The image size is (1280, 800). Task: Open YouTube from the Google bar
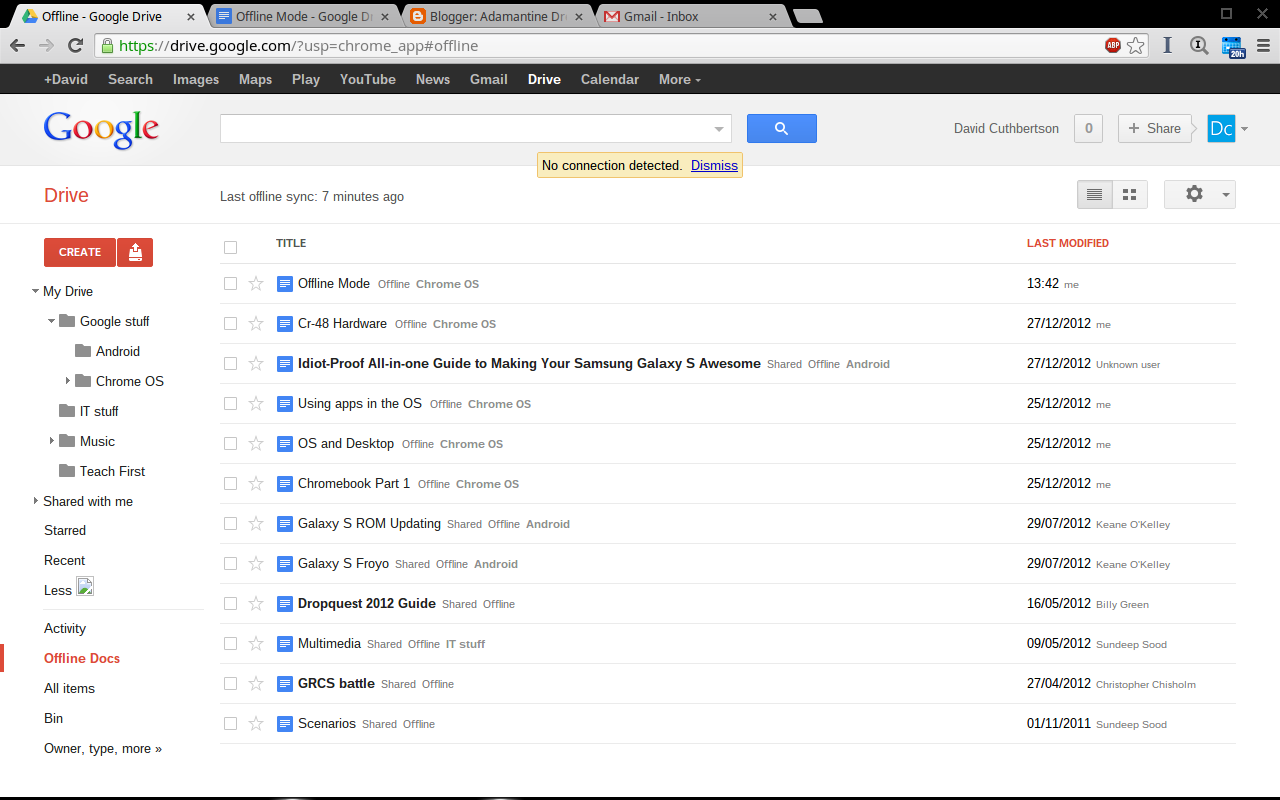368,79
